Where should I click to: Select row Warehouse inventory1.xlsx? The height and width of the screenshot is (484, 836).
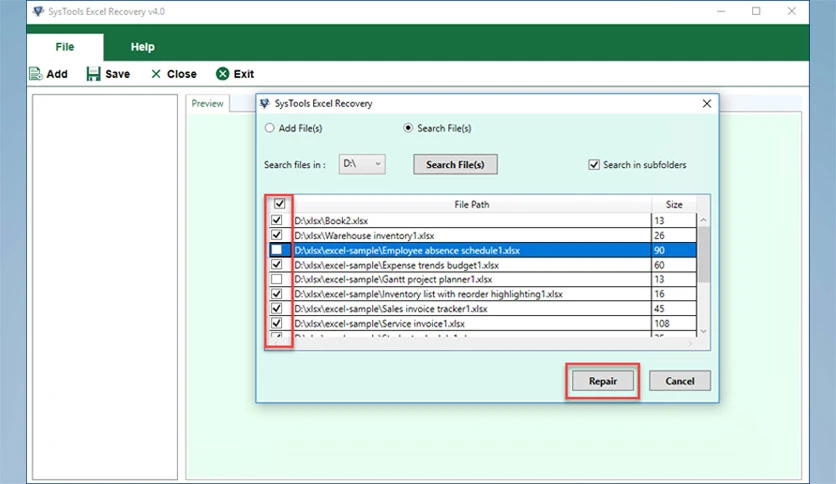(472, 235)
